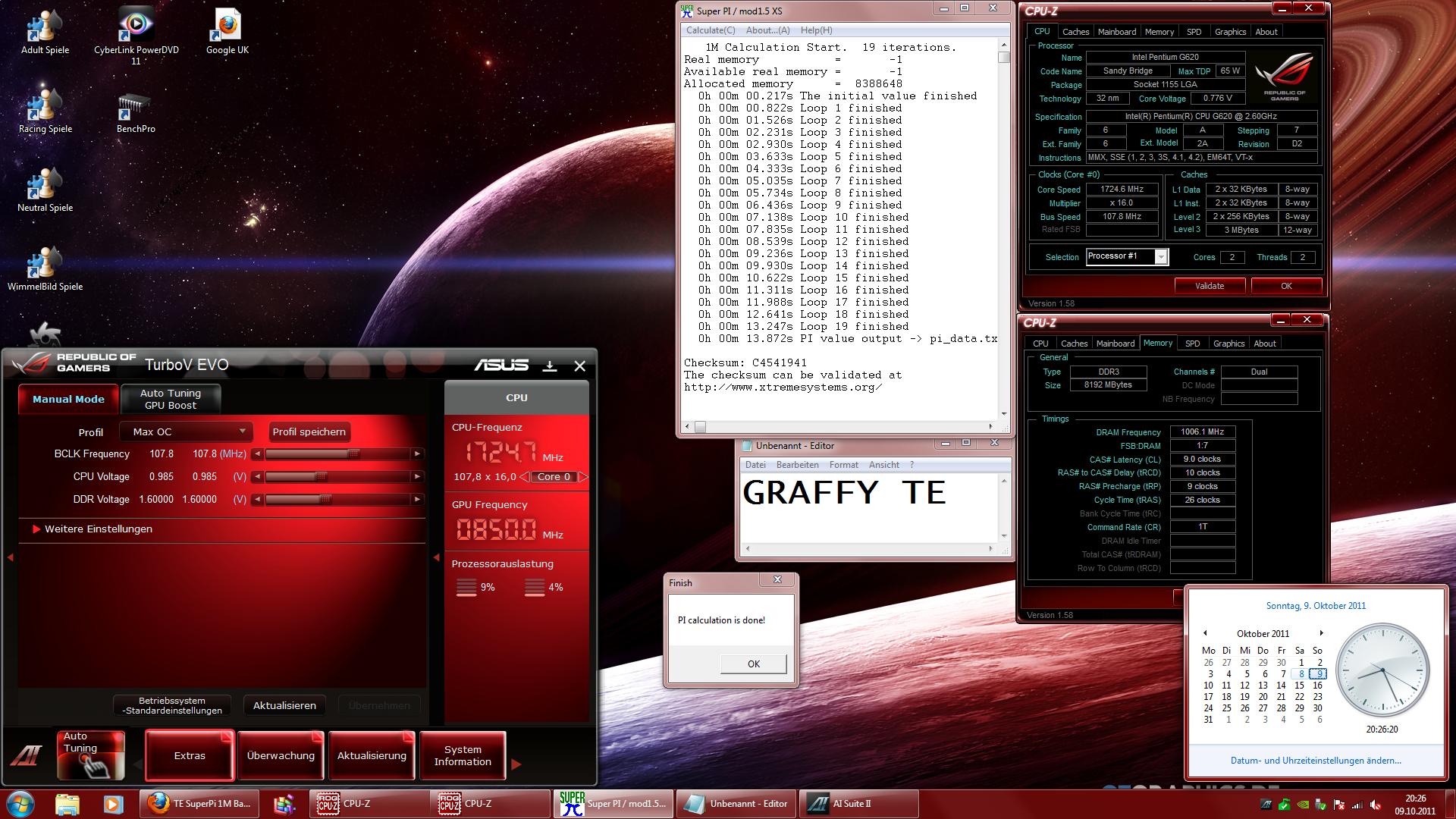Screen dimensions: 1456x819
Task: Open the Profil Max OC dropdown
Action: (x=186, y=431)
